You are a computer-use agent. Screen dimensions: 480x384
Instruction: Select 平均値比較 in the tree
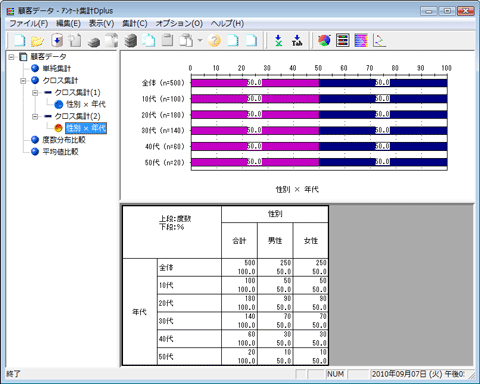60,152
